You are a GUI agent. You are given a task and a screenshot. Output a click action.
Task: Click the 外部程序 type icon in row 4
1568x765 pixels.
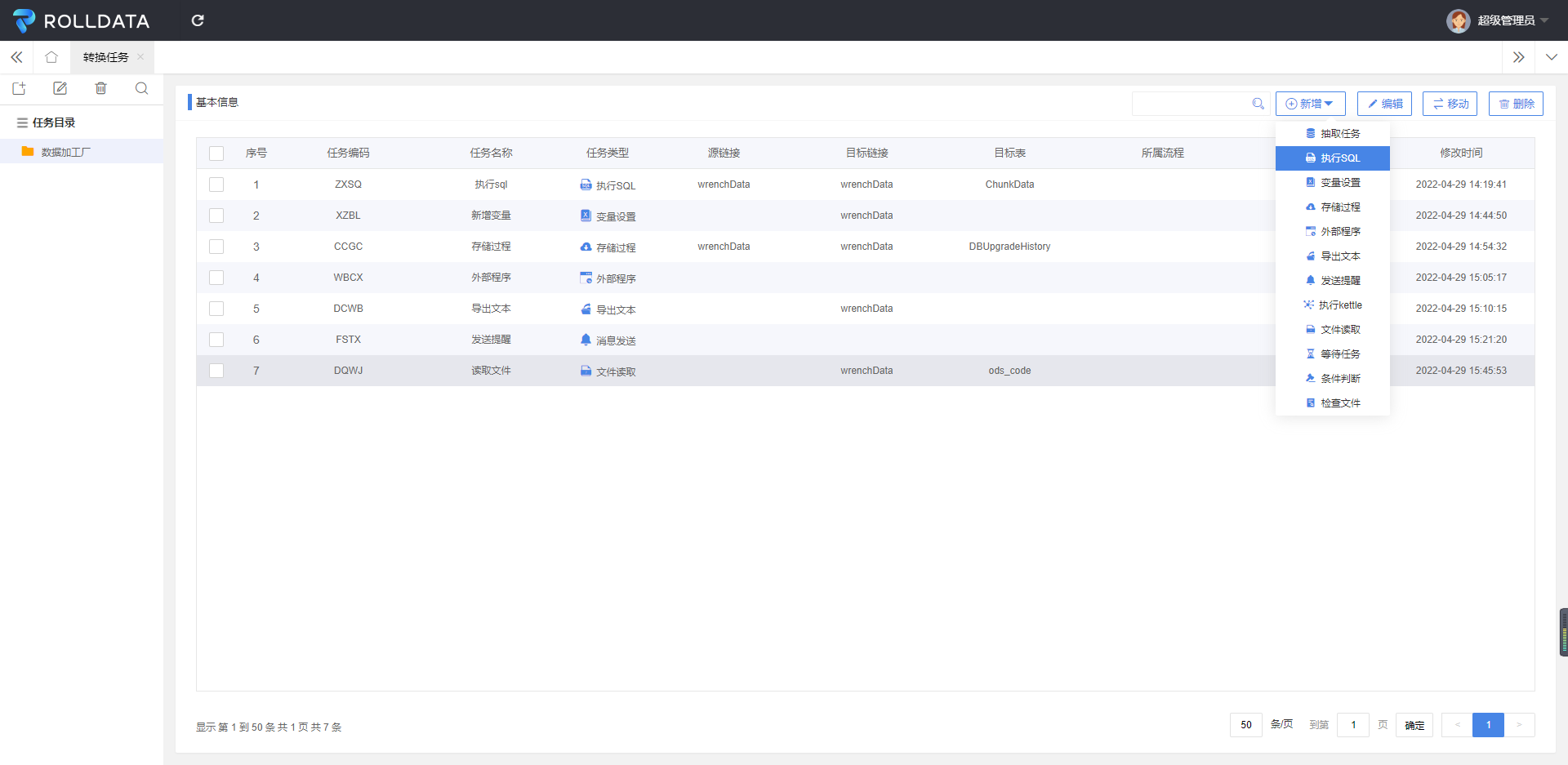[x=586, y=278]
